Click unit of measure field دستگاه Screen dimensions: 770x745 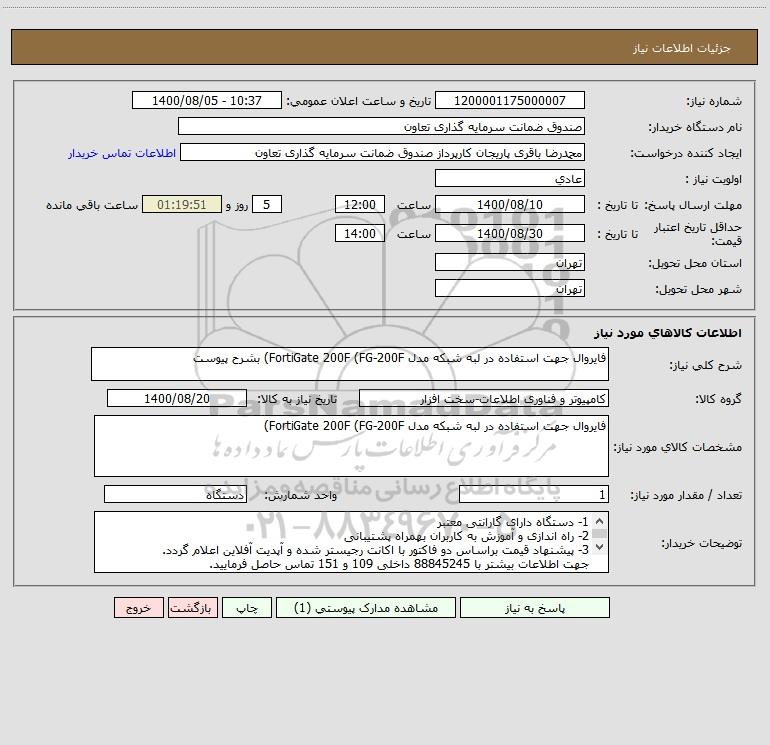(175, 494)
